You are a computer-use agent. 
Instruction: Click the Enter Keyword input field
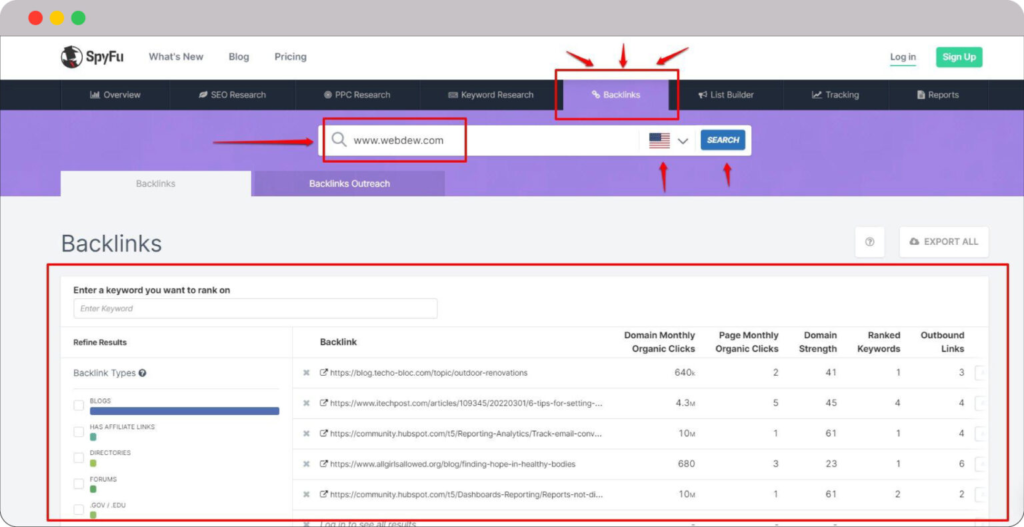click(255, 308)
